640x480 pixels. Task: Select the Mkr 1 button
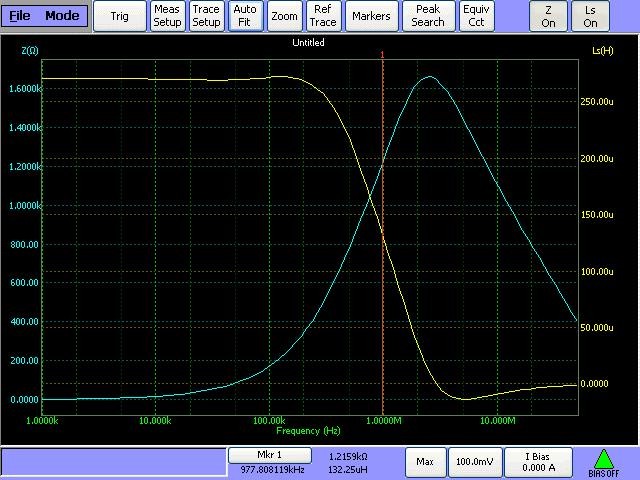pyautogui.click(x=270, y=455)
